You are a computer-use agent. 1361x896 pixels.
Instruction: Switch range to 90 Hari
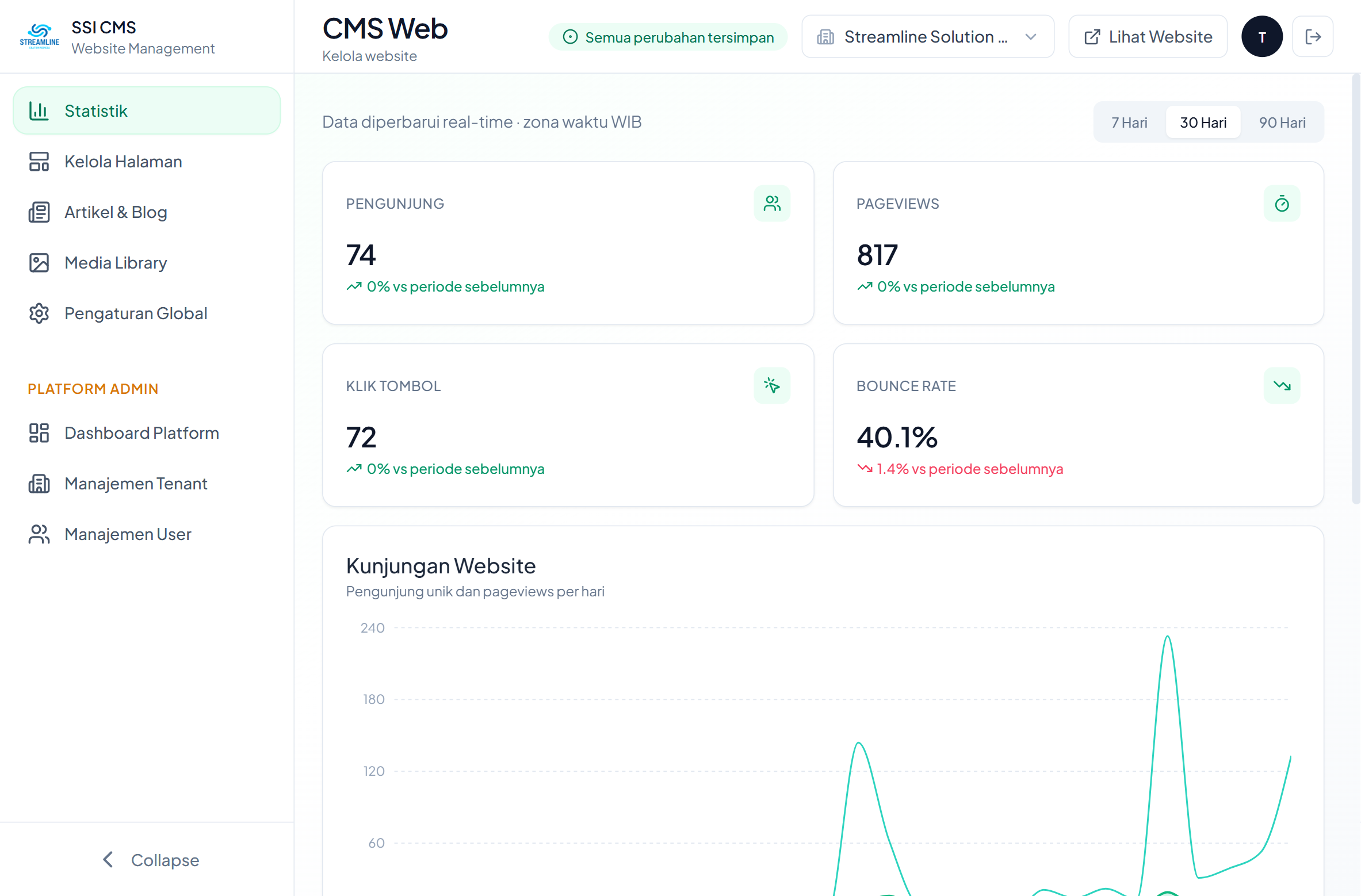pyautogui.click(x=1282, y=122)
